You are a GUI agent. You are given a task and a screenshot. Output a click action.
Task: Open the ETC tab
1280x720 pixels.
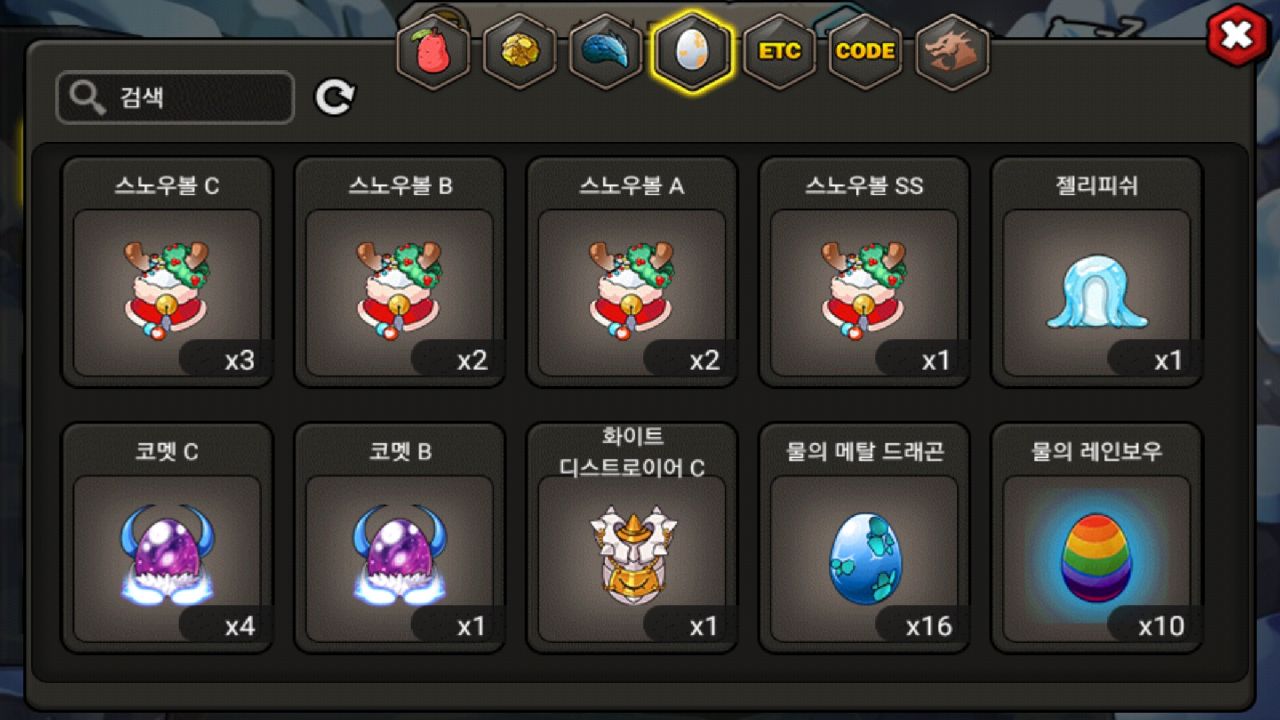779,52
